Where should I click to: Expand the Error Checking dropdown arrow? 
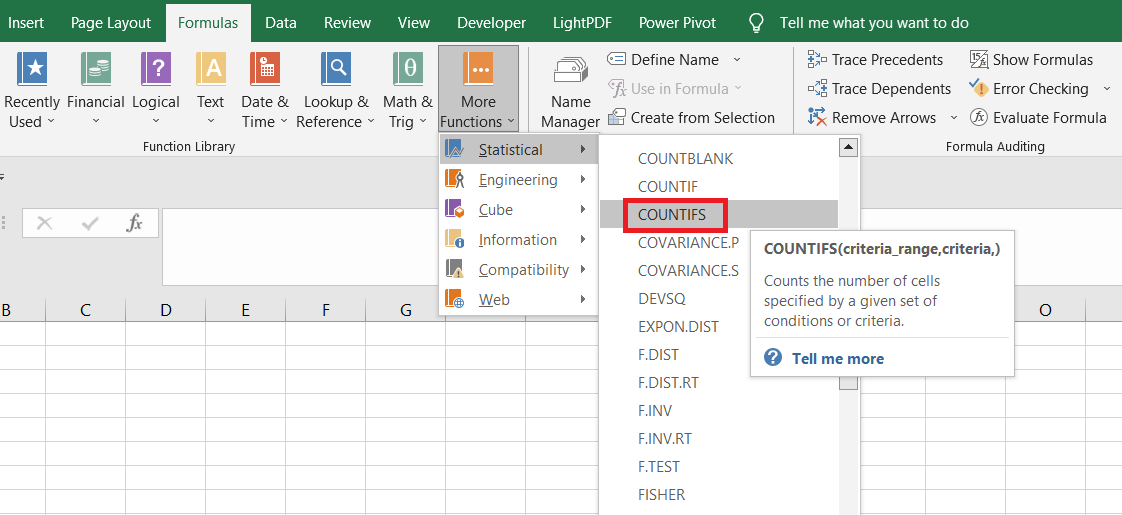coord(1106,89)
